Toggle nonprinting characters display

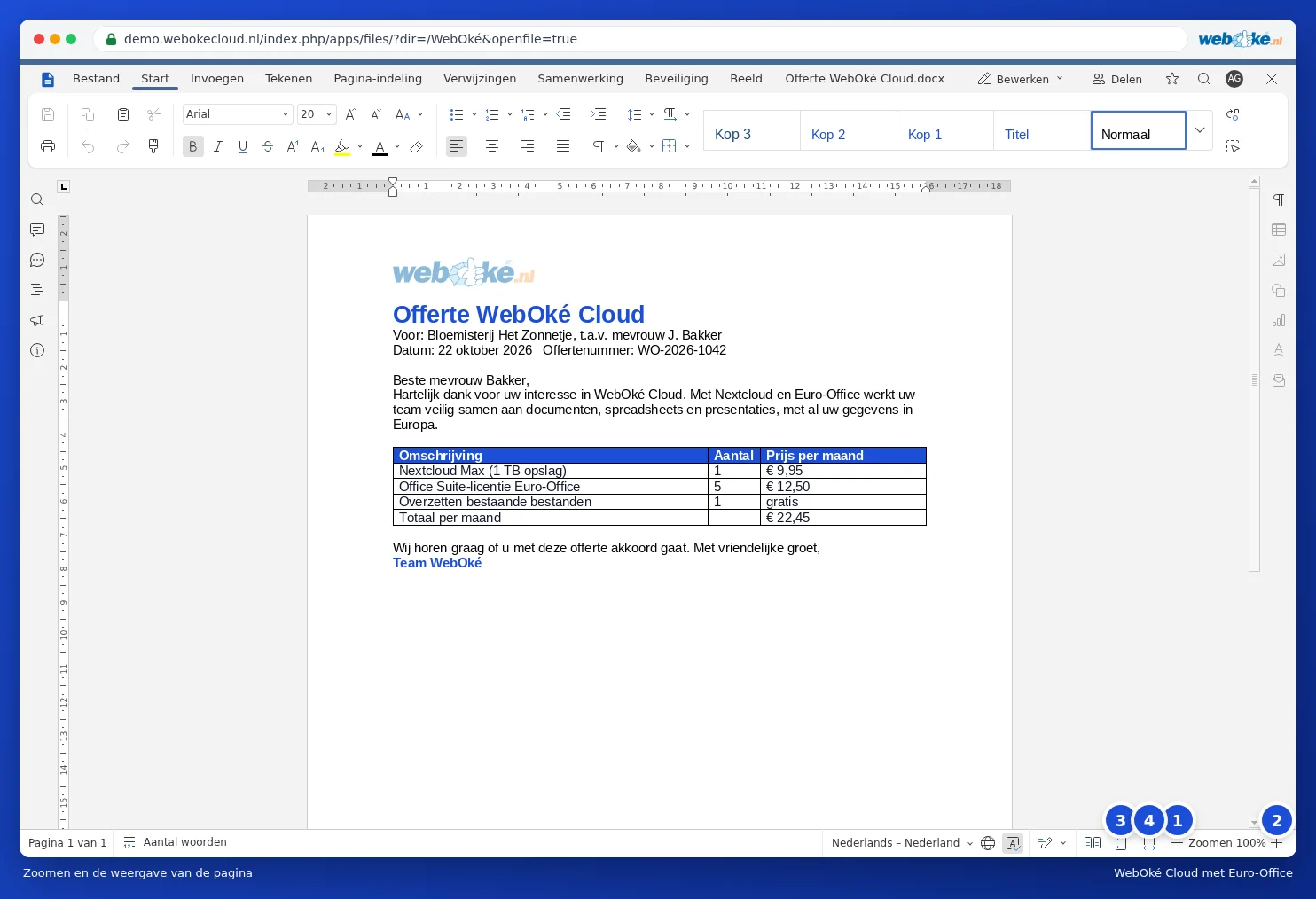[599, 146]
